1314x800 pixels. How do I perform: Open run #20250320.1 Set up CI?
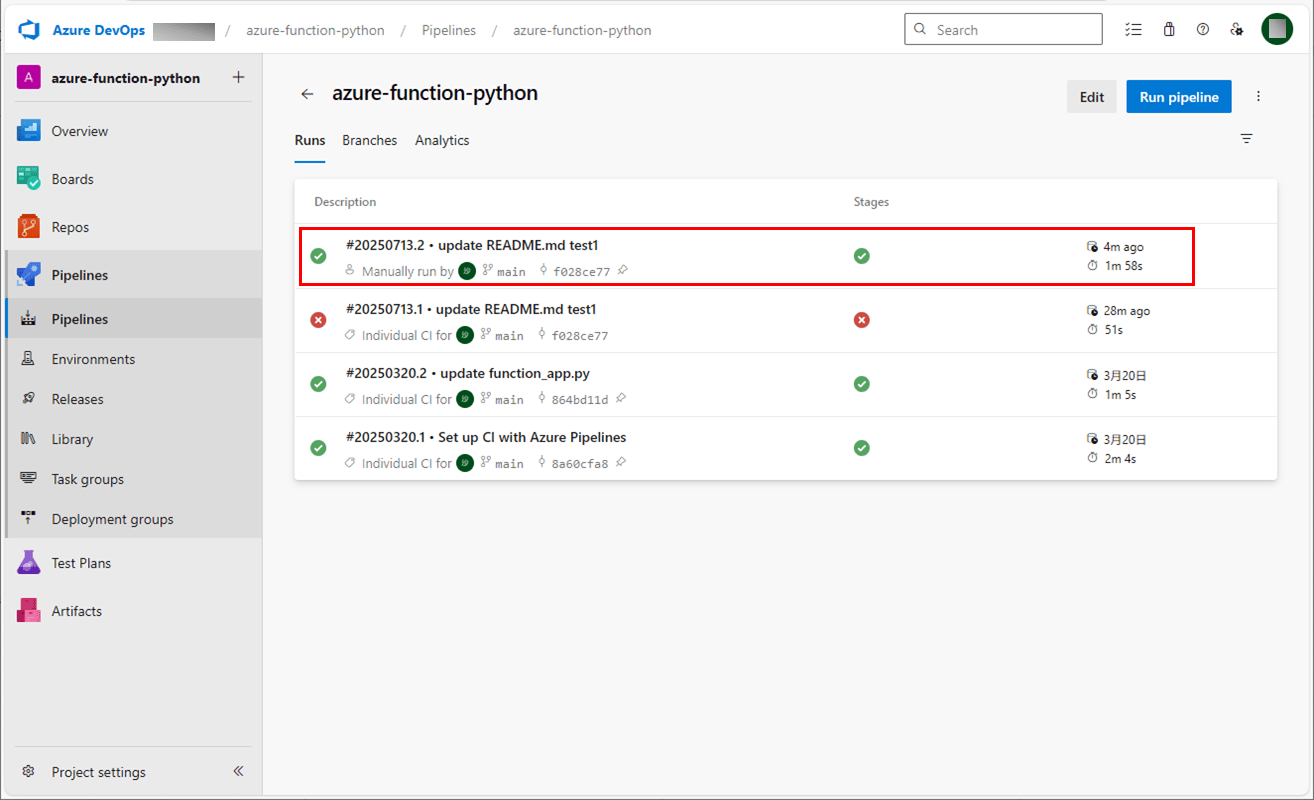tap(486, 437)
